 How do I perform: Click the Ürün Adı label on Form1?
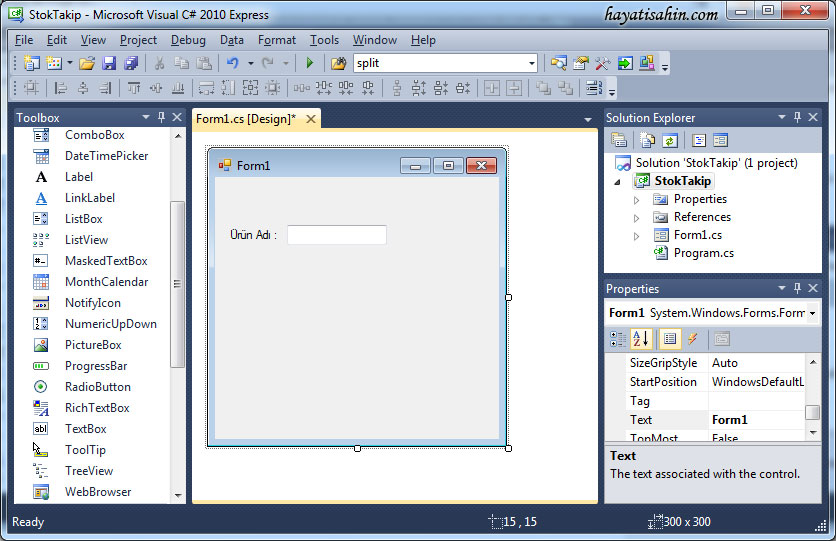(253, 235)
